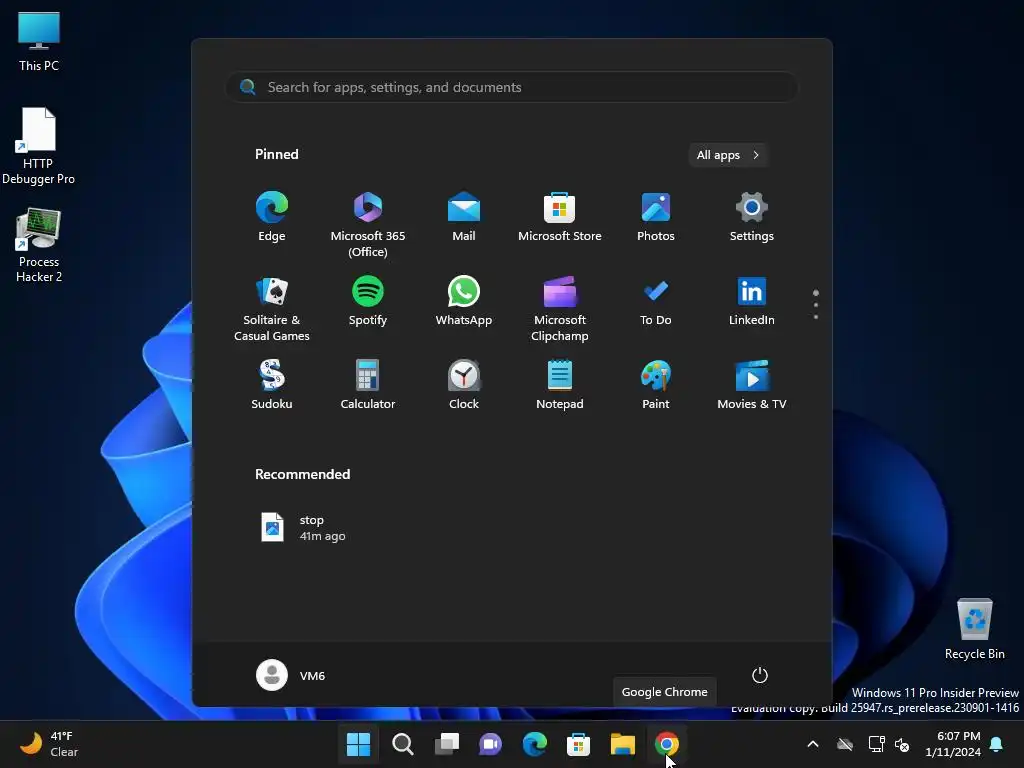Launch Microsoft 365 (Office)
Screen dimensions: 1024x768
368,225
